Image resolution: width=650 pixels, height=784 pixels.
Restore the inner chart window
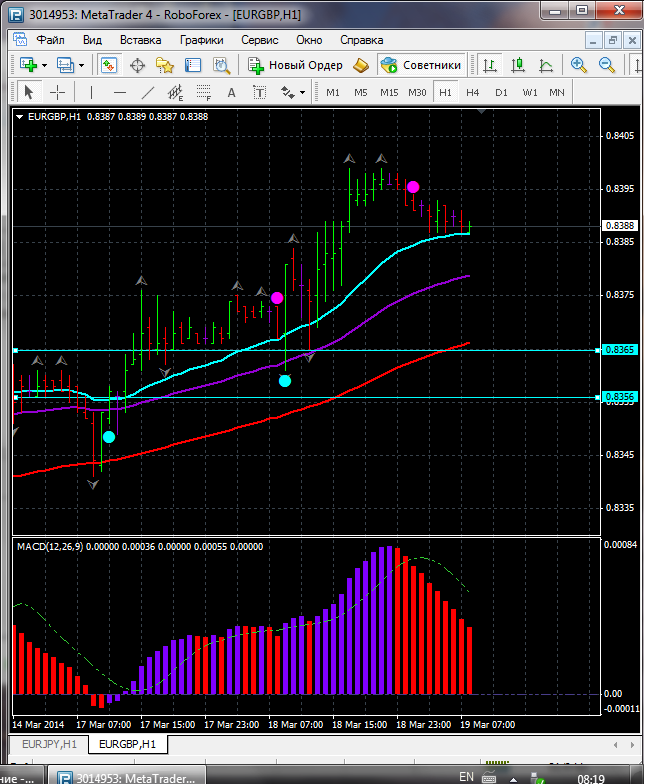click(612, 40)
